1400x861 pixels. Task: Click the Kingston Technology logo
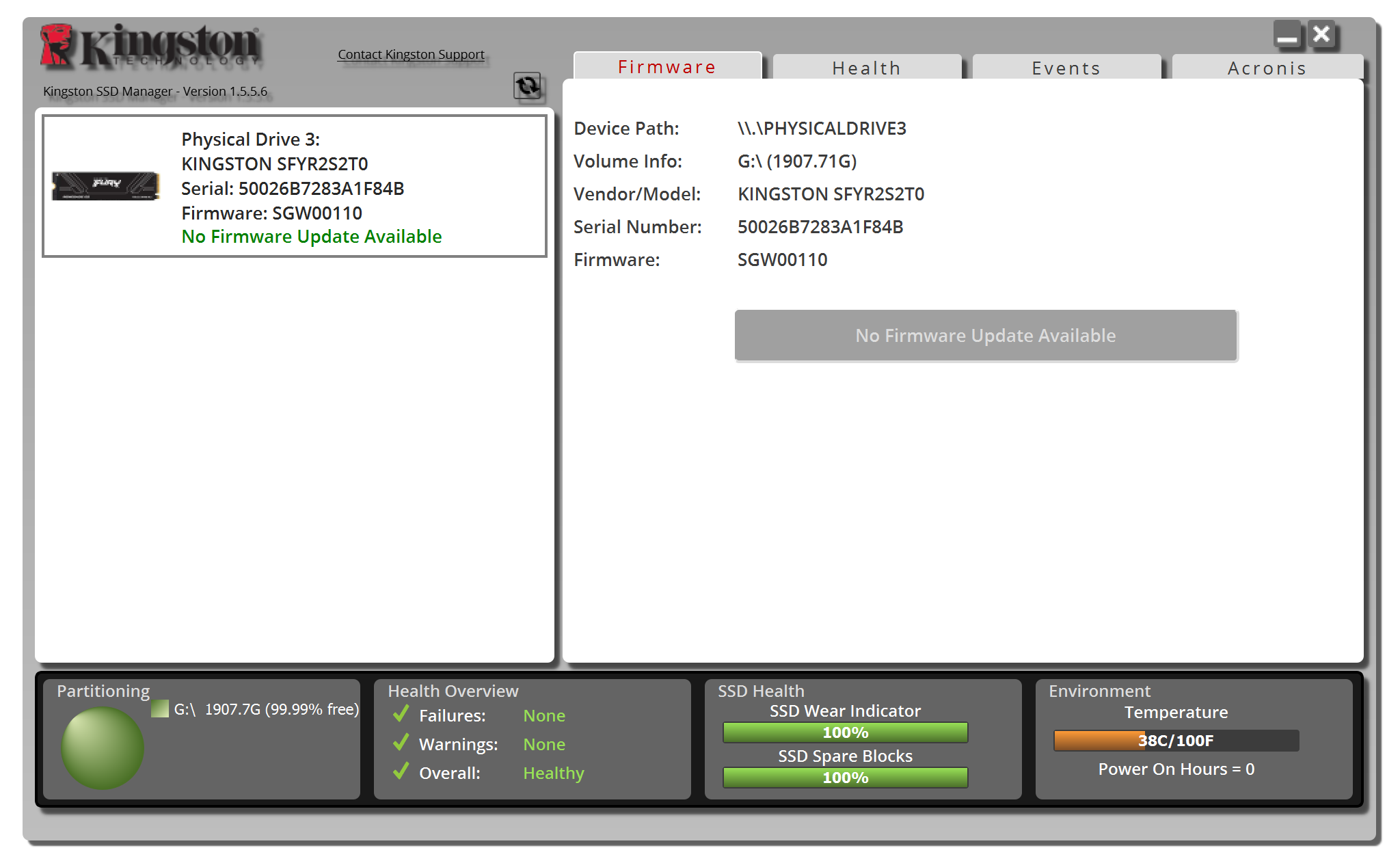[152, 46]
